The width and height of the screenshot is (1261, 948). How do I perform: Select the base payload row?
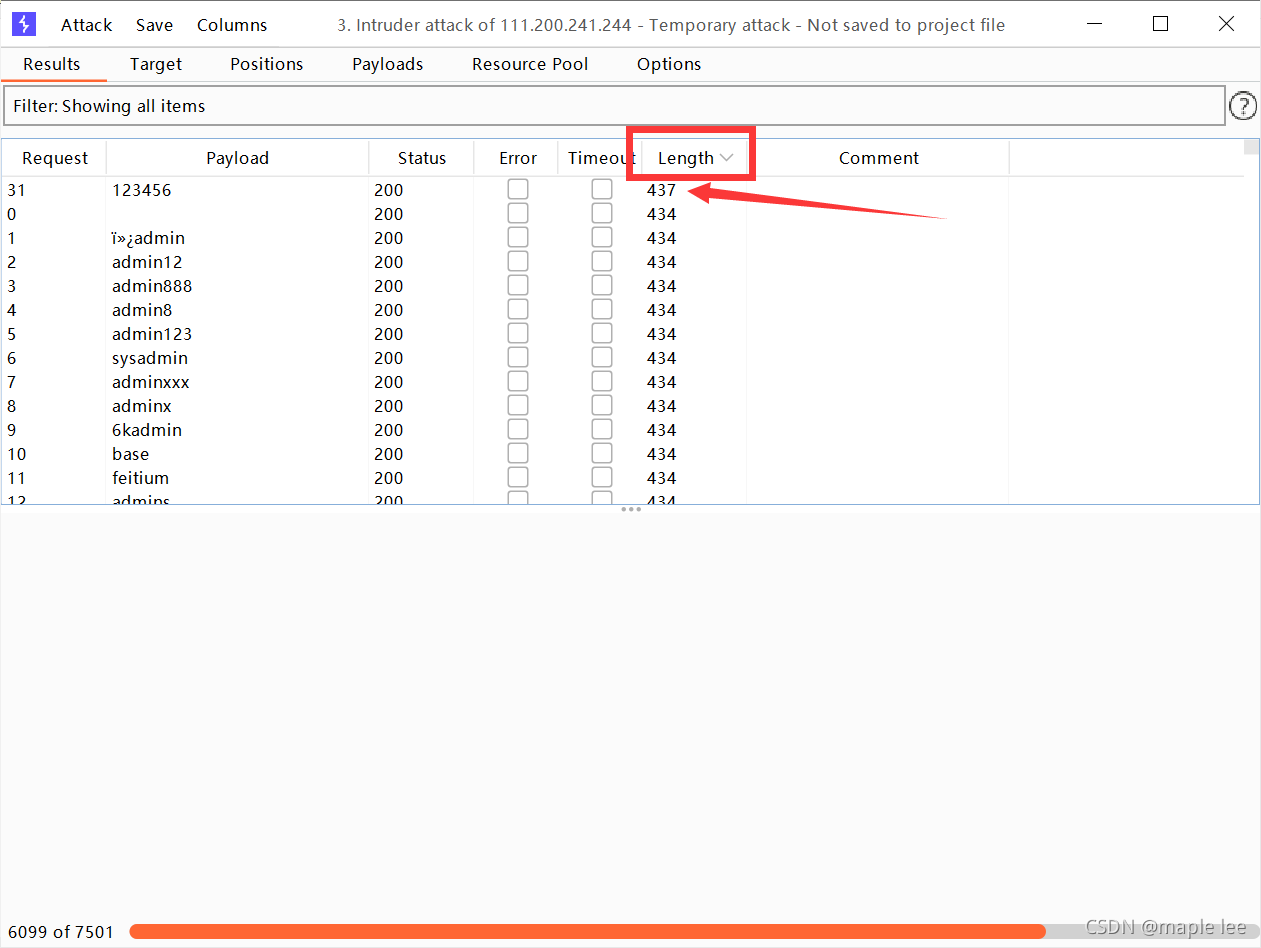tap(623, 454)
